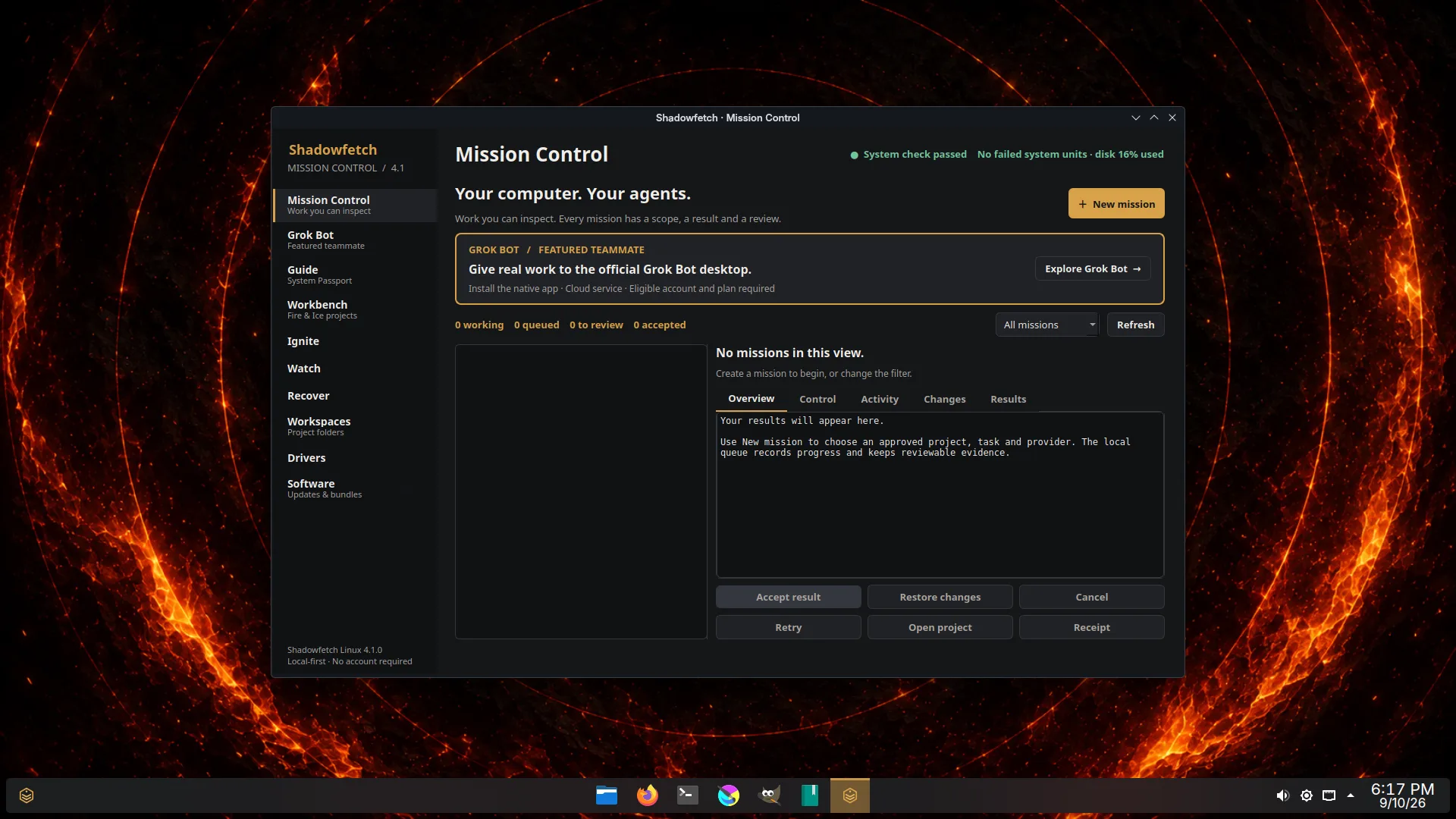
Task: Click the results text area
Action: [940, 494]
